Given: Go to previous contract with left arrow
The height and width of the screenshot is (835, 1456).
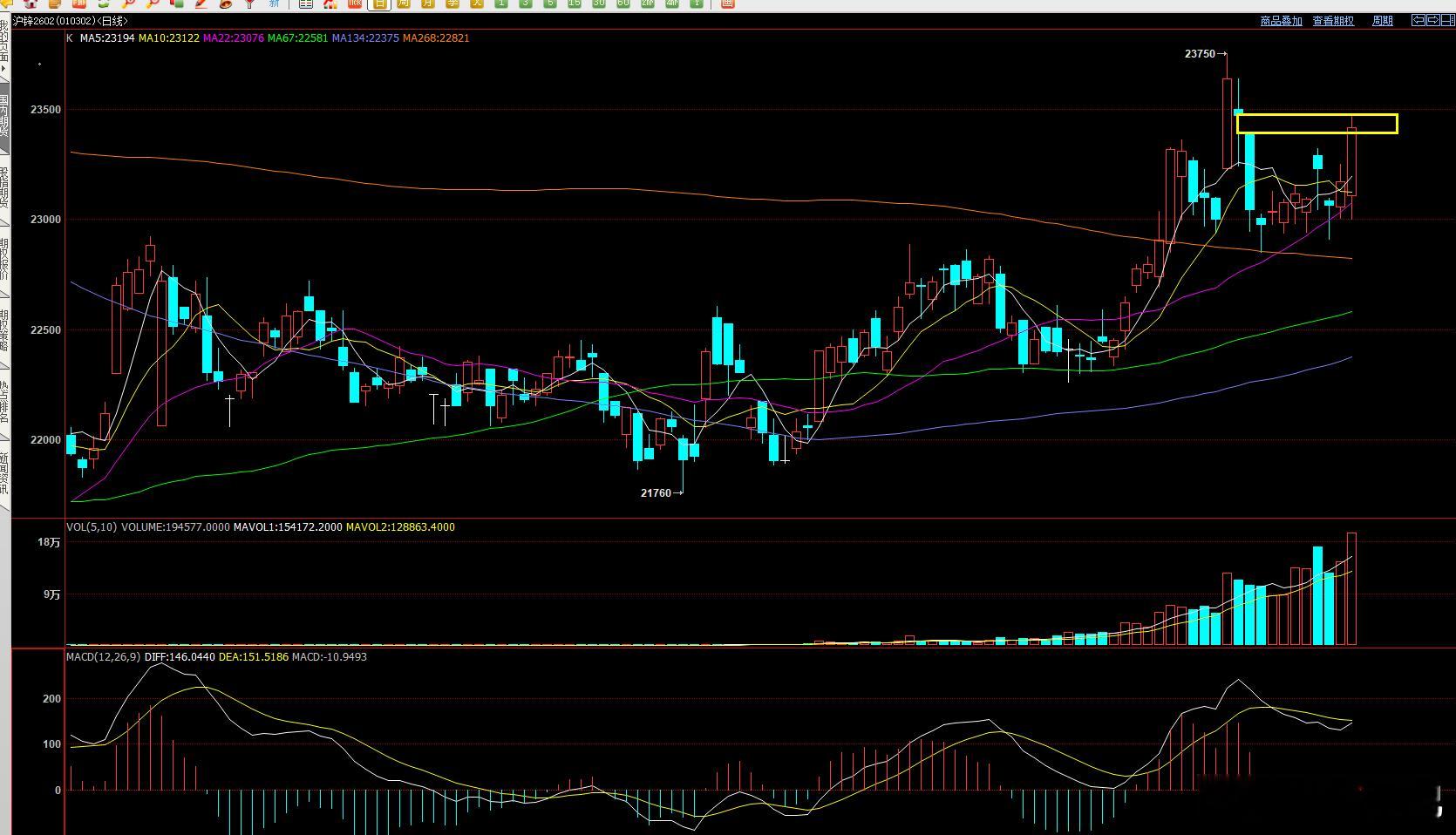Looking at the screenshot, I should click(x=1419, y=20).
